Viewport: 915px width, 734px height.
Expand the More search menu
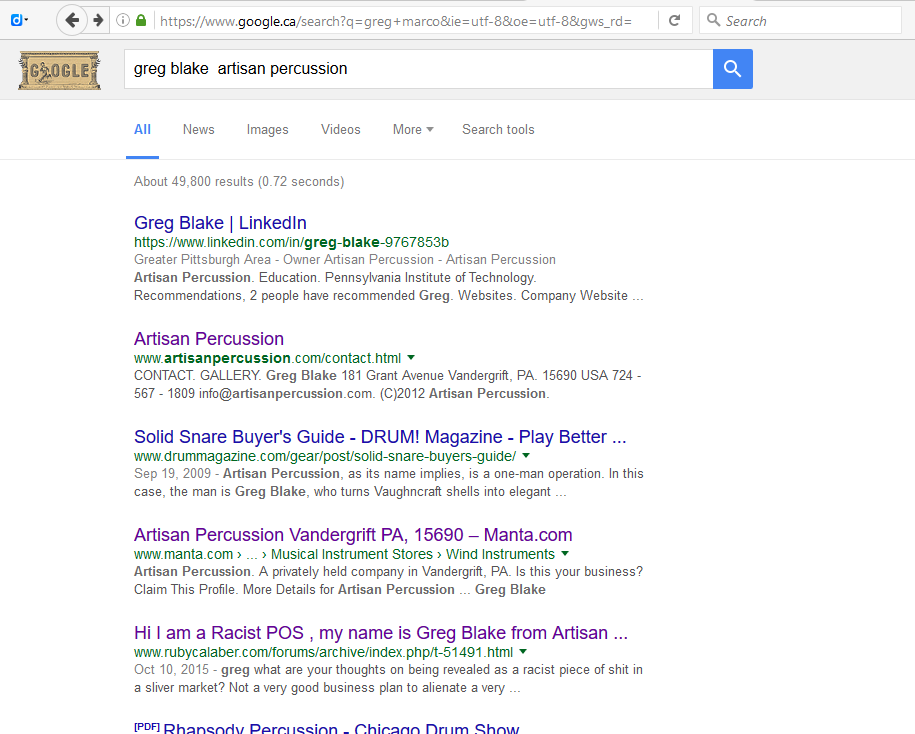413,130
